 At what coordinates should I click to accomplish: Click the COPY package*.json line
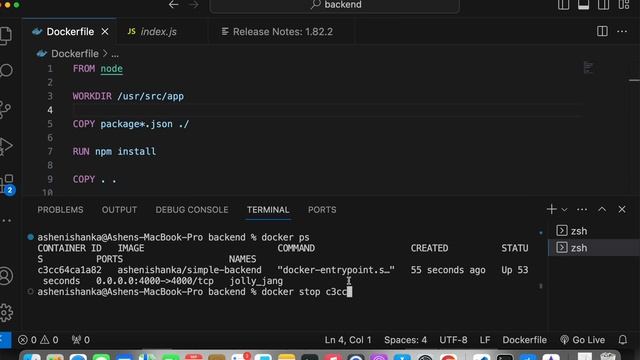pos(131,124)
